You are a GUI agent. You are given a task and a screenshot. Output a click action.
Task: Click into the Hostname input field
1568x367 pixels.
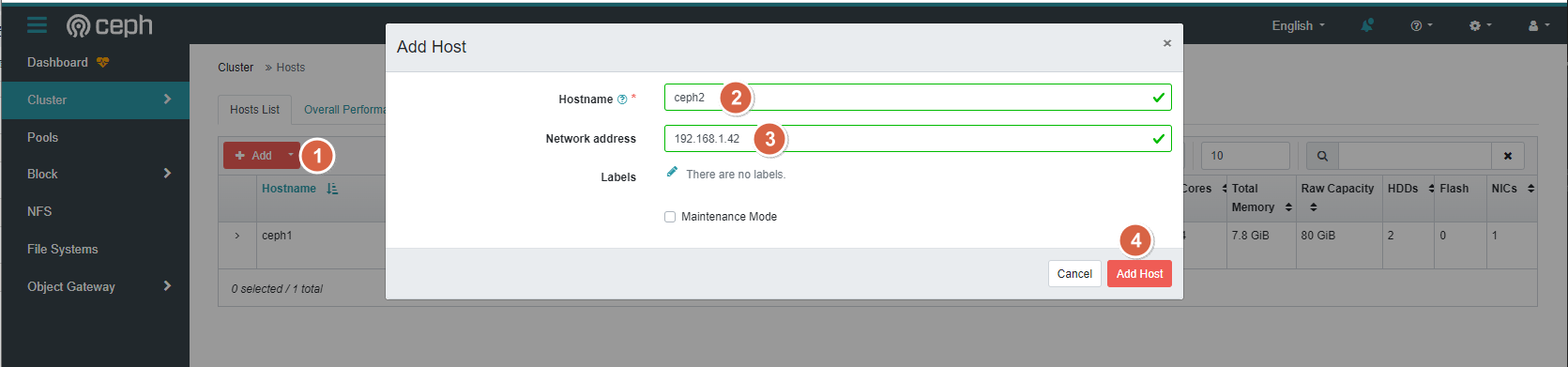tap(918, 98)
